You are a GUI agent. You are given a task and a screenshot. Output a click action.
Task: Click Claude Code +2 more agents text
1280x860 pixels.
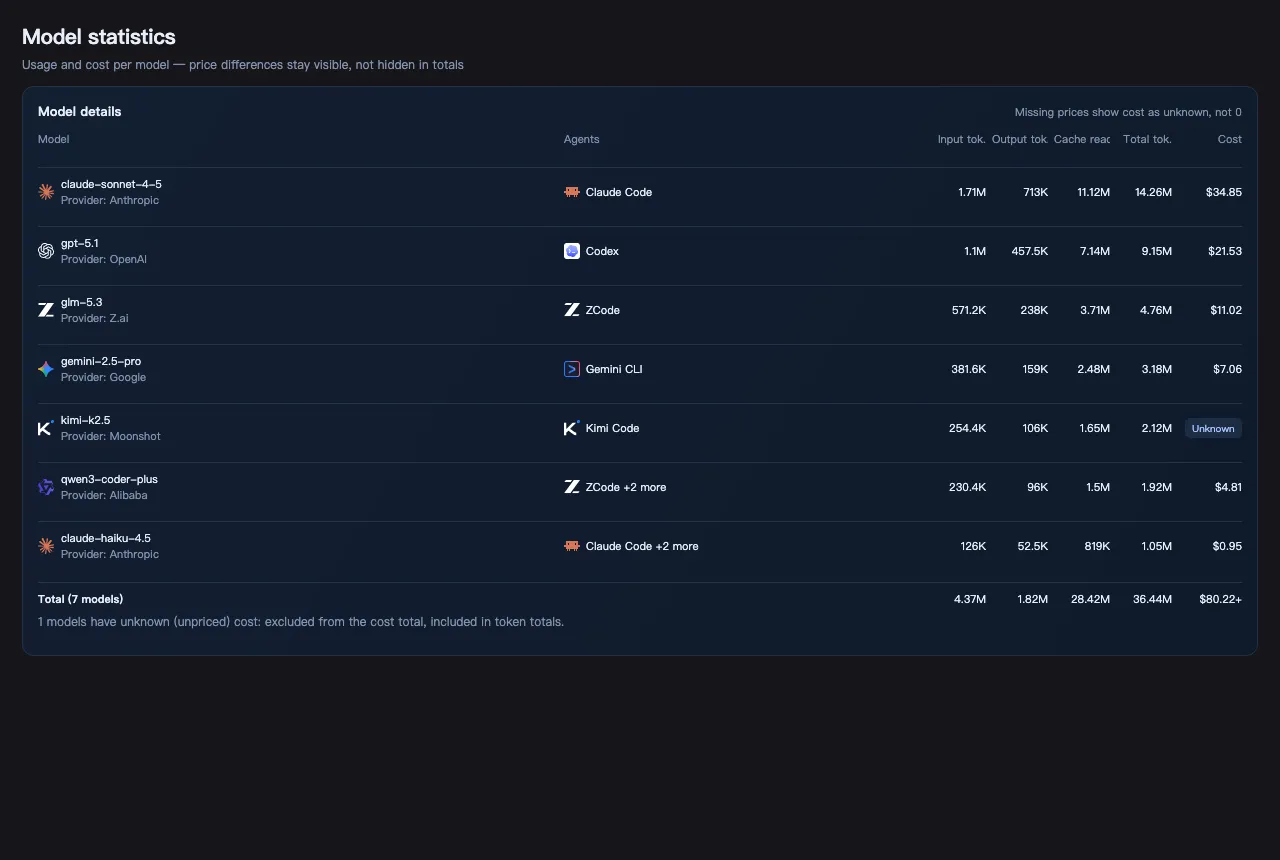click(x=642, y=546)
